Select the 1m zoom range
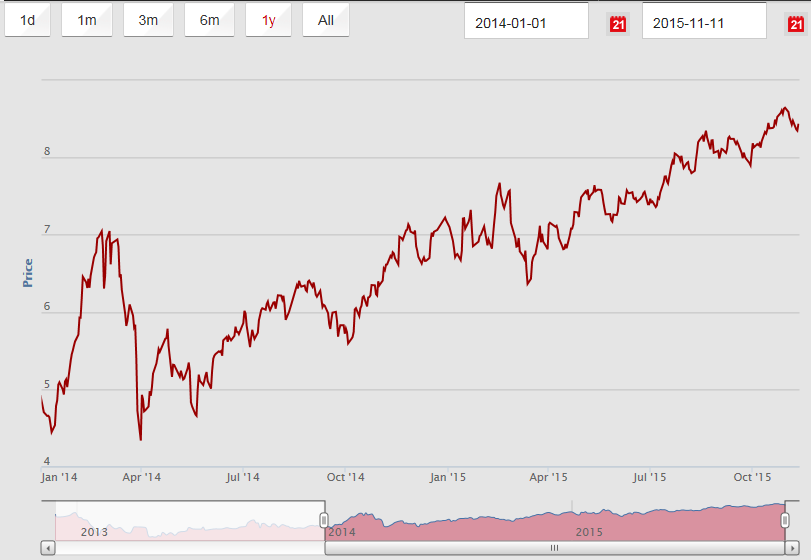 [x=87, y=20]
